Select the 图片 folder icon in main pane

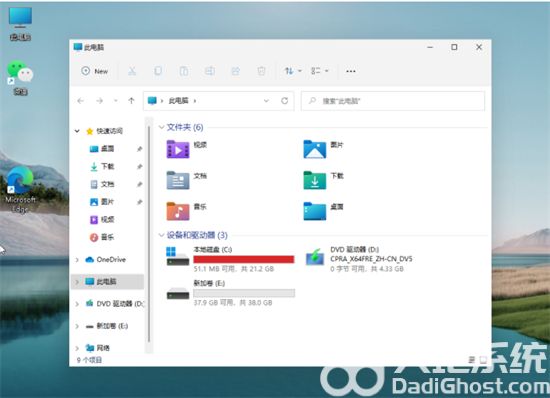pos(315,149)
